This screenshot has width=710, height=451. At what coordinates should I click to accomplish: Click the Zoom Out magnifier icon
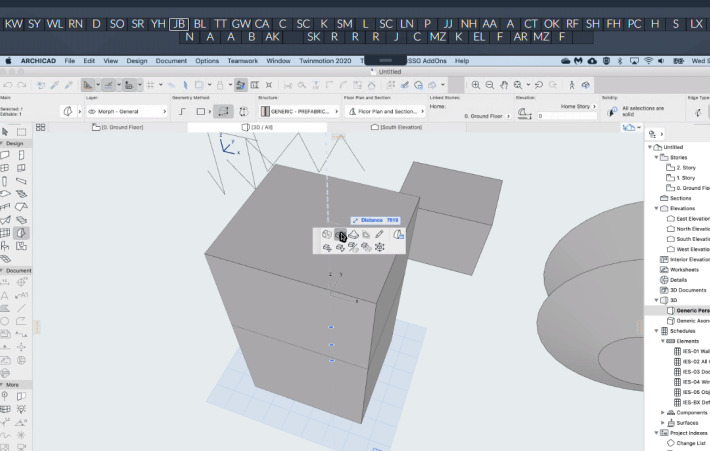[x=489, y=85]
